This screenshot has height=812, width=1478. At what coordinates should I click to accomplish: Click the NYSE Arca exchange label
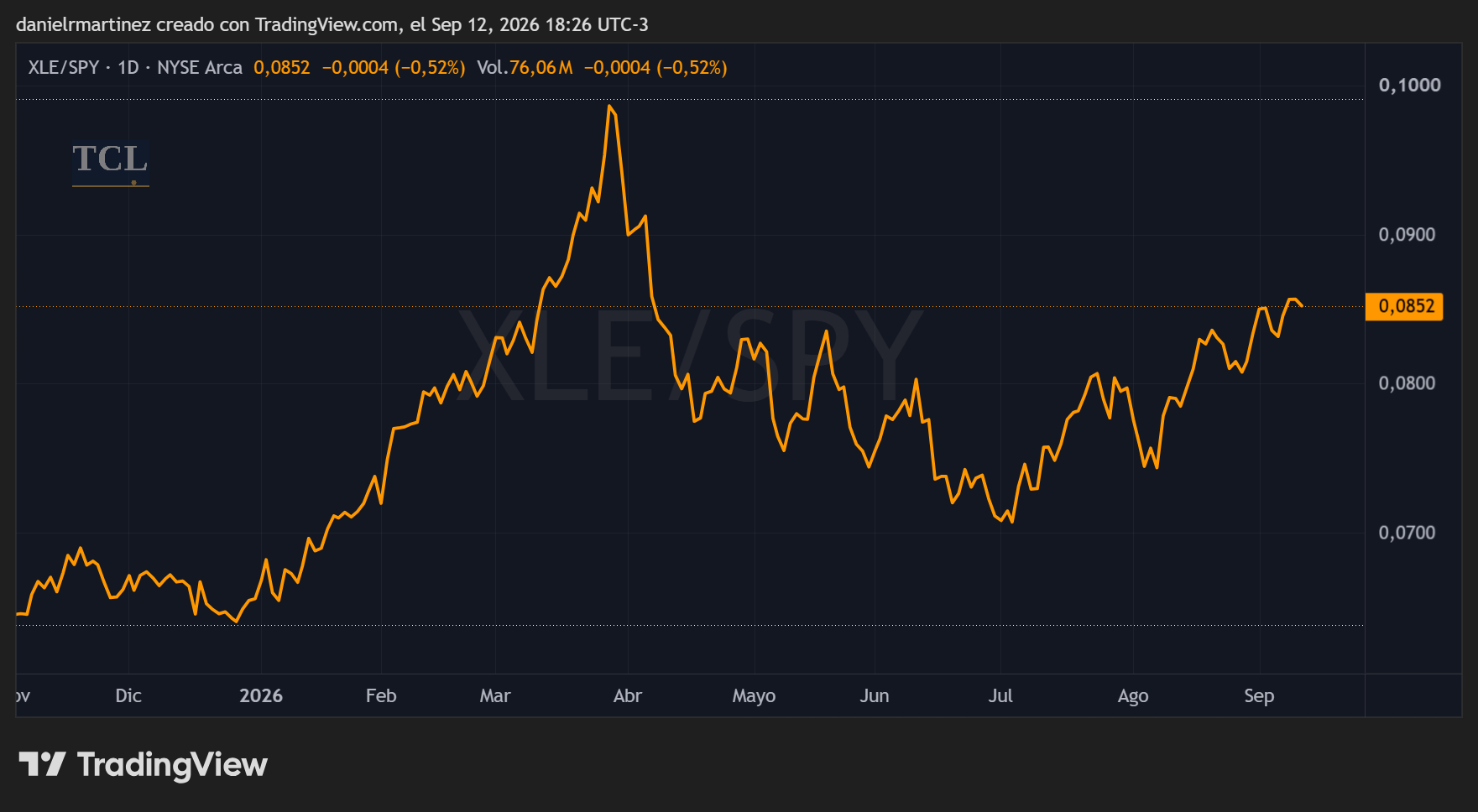tap(200, 67)
